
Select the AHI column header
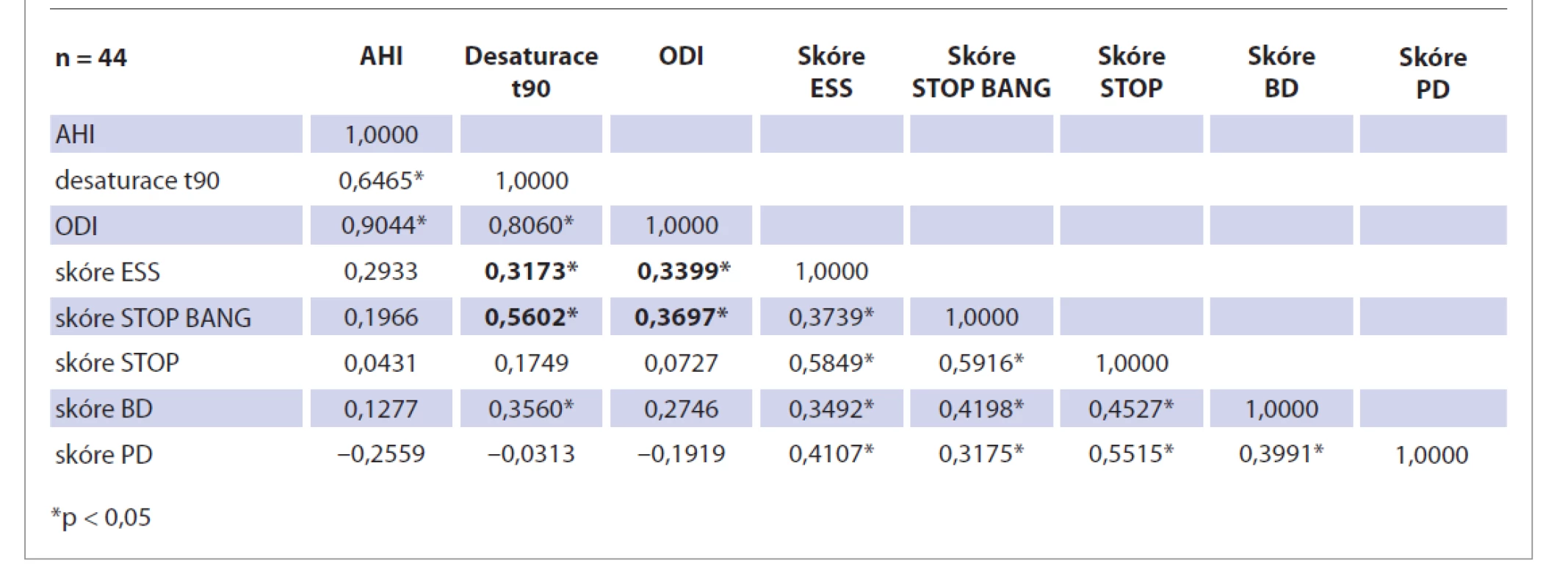381,56
